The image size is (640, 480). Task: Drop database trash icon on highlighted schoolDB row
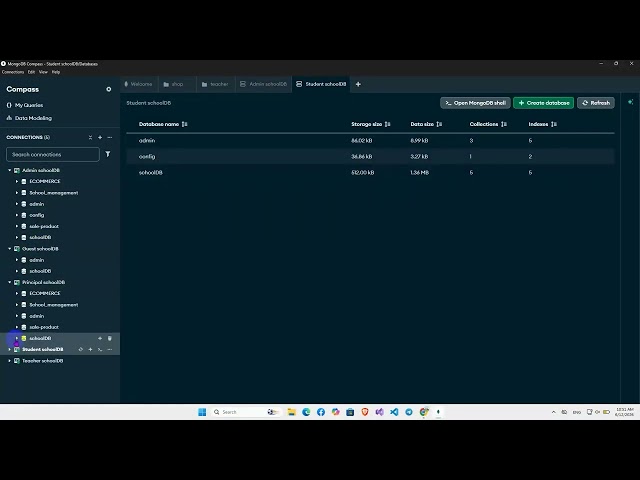[x=110, y=338]
